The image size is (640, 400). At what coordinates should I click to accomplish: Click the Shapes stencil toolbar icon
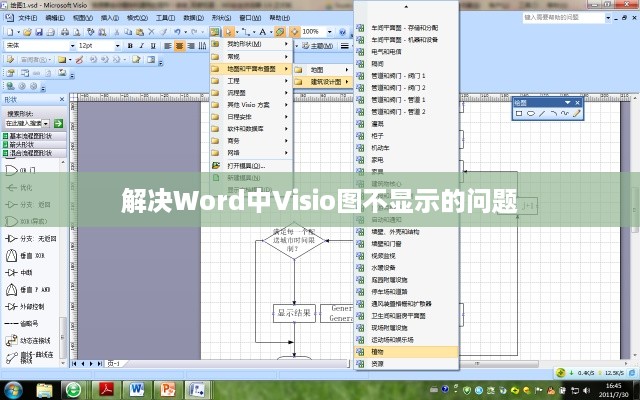click(215, 32)
